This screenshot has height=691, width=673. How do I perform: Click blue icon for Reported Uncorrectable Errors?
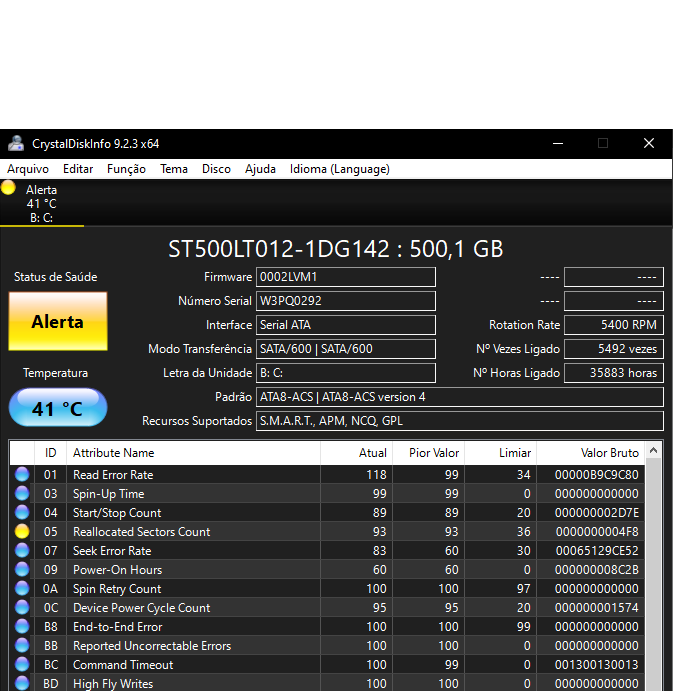[22, 645]
